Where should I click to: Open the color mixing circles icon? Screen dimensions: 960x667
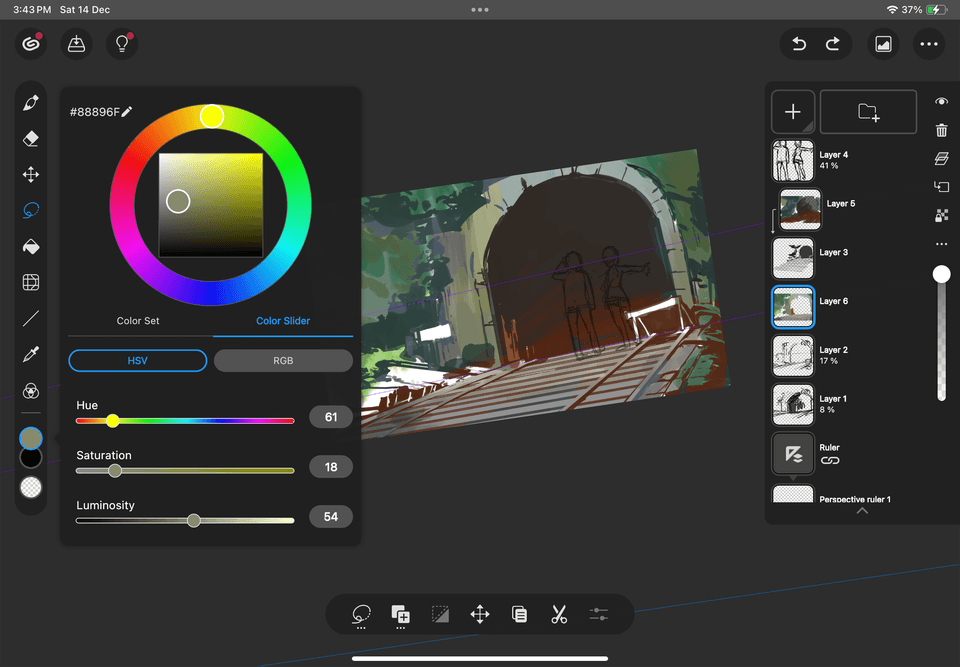tap(31, 390)
